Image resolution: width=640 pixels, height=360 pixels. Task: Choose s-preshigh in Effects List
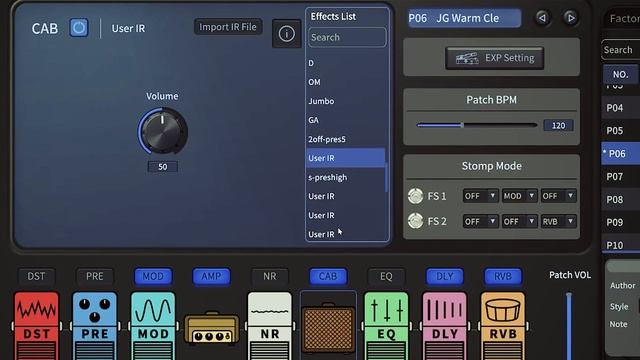tap(345, 177)
